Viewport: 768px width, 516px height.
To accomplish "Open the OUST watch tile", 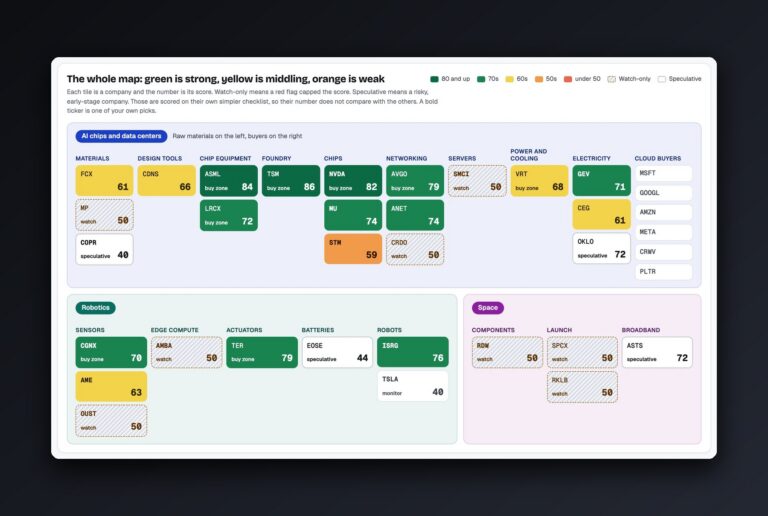I will (x=111, y=421).
